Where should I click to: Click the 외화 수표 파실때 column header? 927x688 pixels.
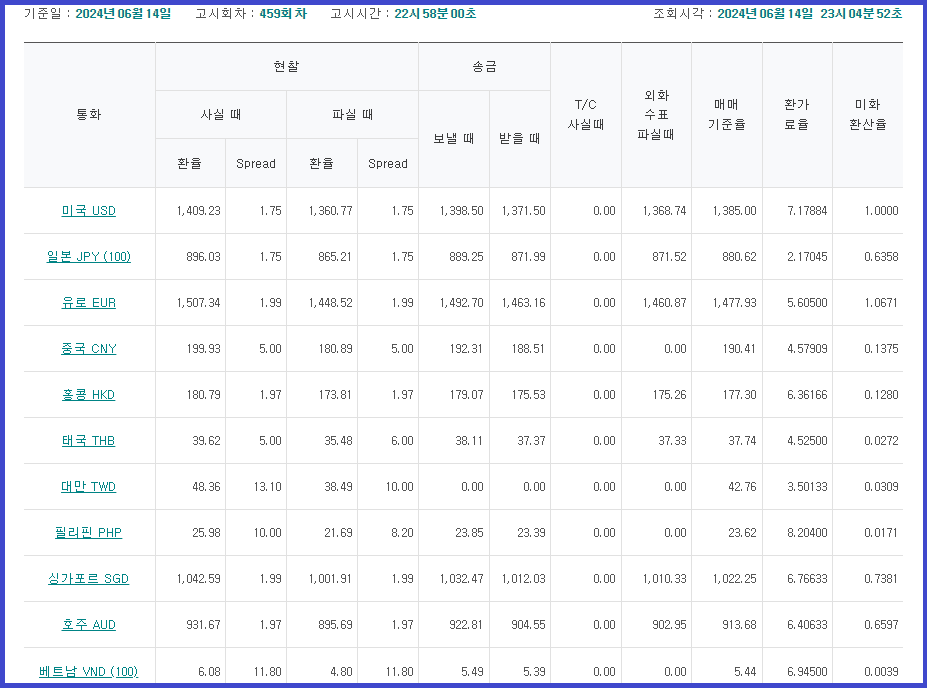656,115
